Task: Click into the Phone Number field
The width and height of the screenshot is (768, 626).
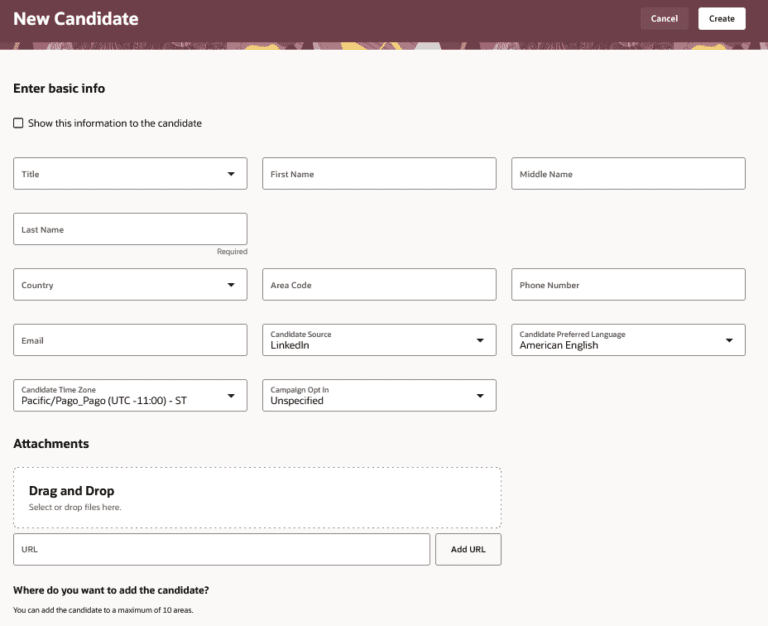Action: (628, 285)
